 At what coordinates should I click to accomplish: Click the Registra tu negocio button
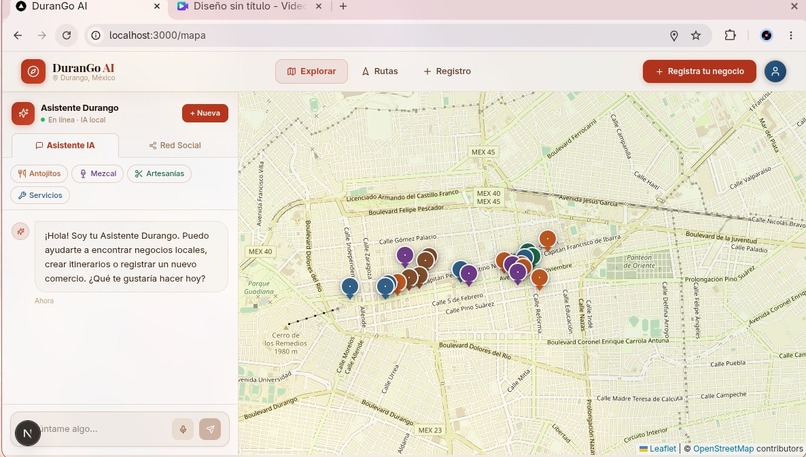699,71
